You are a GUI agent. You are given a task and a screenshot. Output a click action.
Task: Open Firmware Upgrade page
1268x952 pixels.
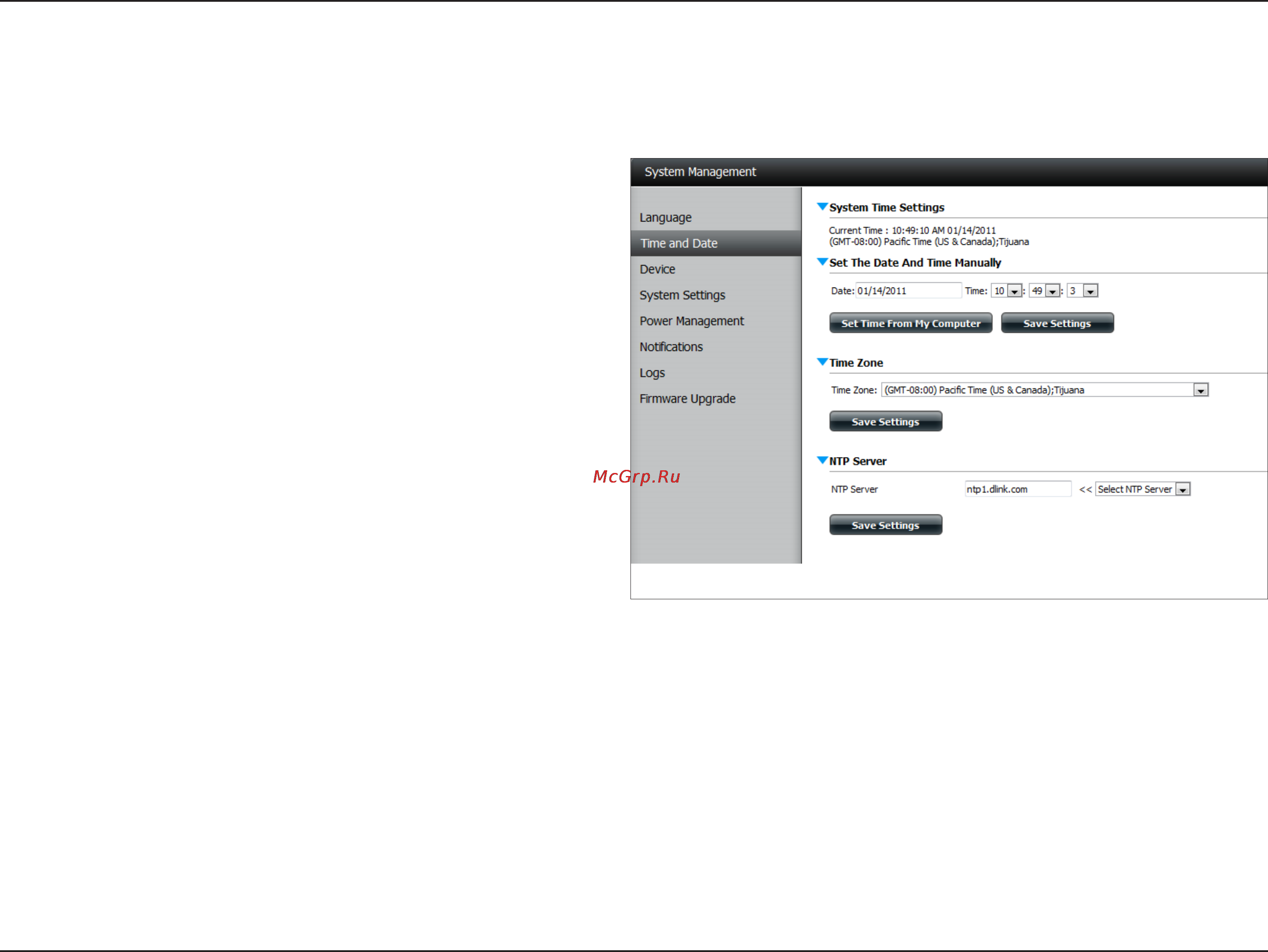(687, 399)
